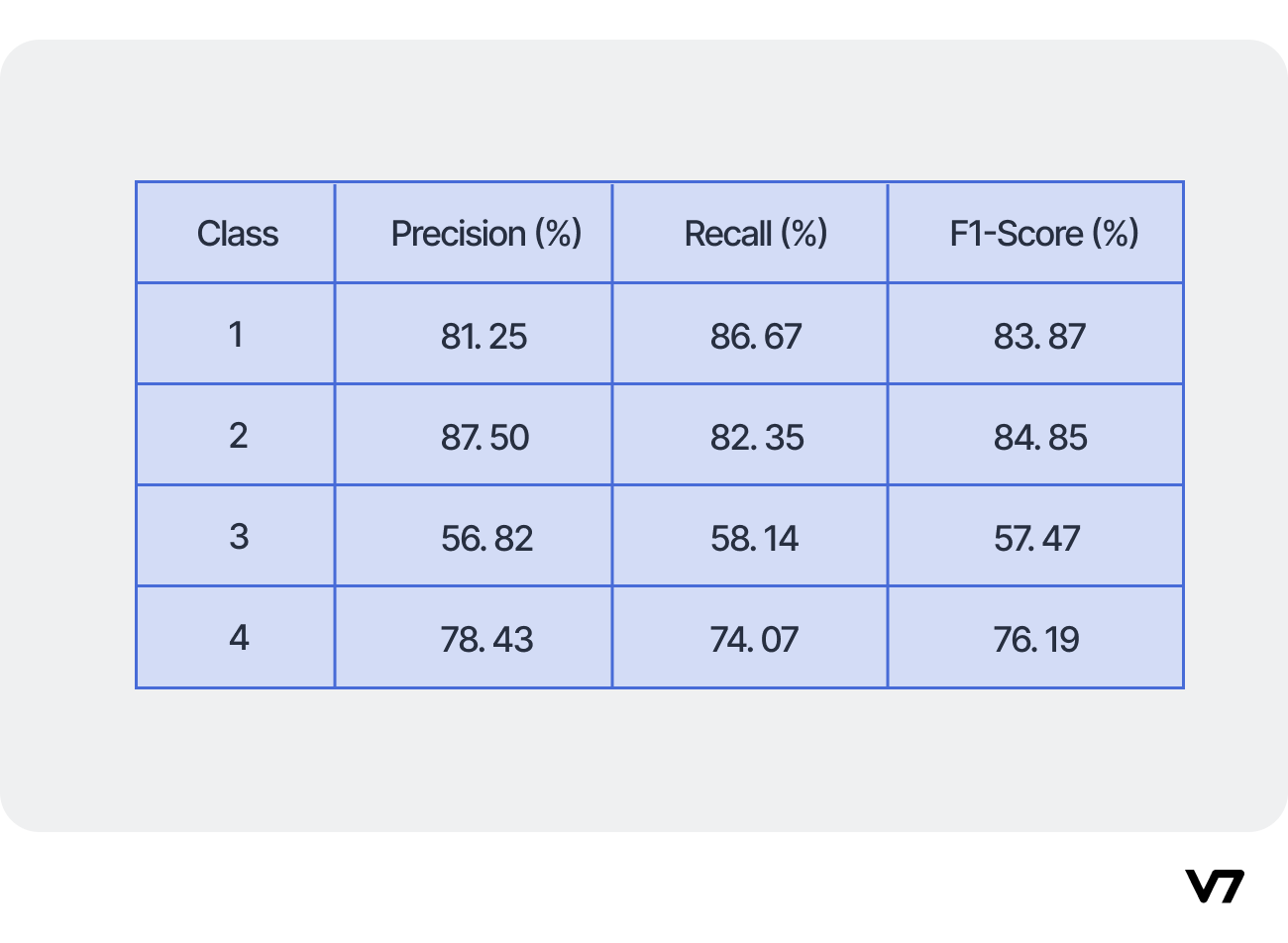Select recall value 82.35
The image size is (1288, 943).
(757, 438)
